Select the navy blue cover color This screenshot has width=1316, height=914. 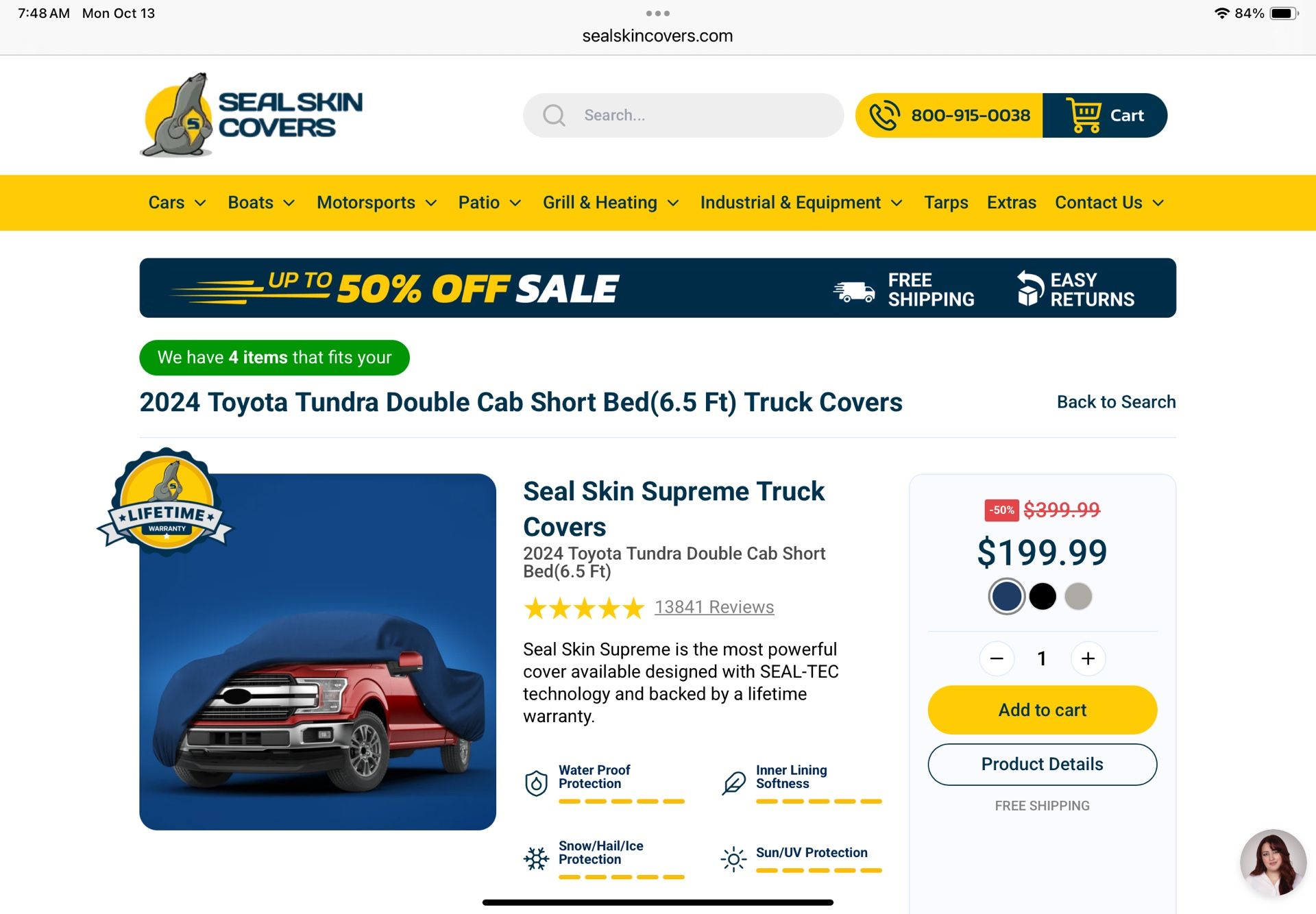coord(1006,596)
